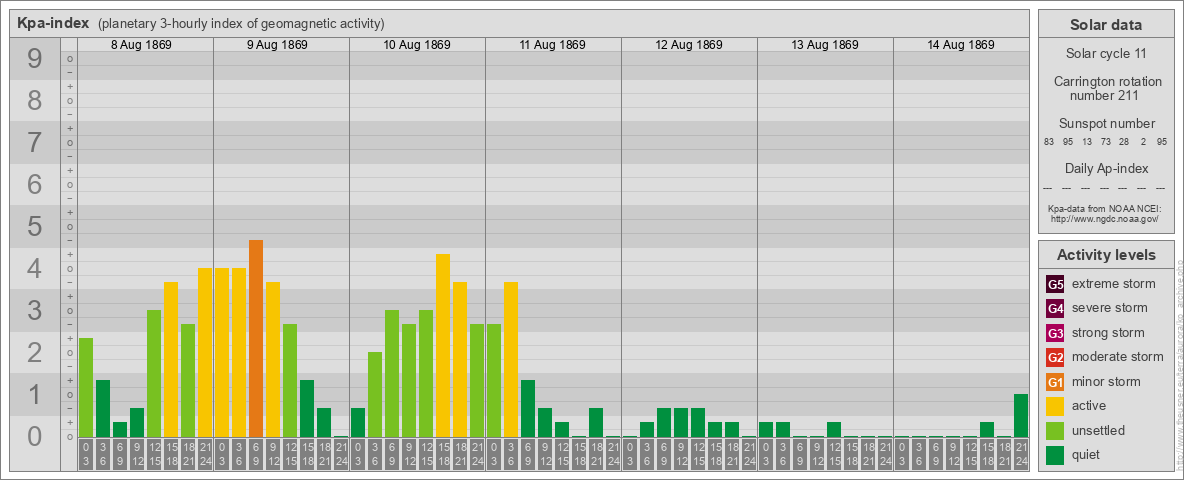This screenshot has width=1184, height=480.
Task: Click the 12-15 hour label under 12 Aug
Action: 698,454
